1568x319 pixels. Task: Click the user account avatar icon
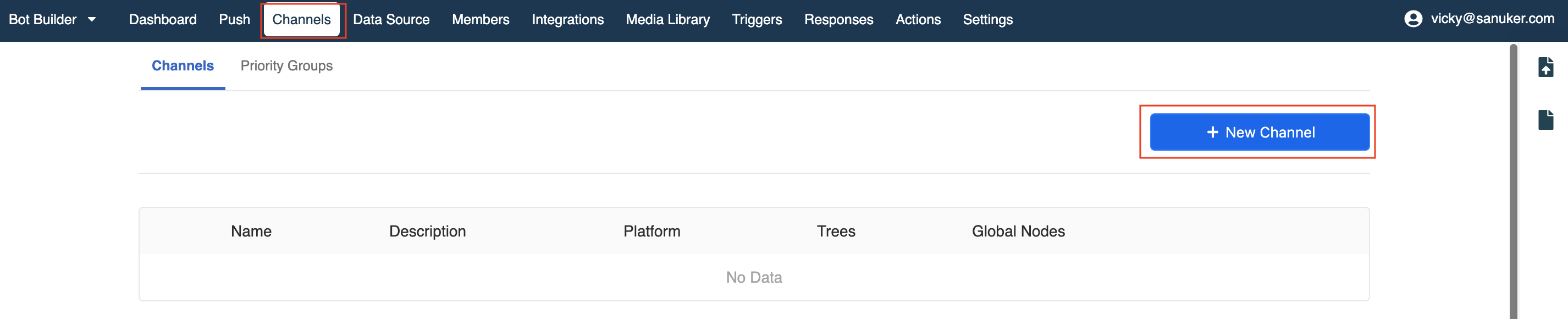(x=1412, y=19)
